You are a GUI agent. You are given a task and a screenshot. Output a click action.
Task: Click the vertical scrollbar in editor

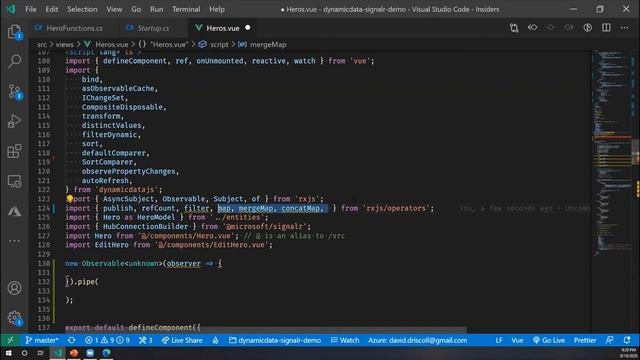tap(635, 152)
